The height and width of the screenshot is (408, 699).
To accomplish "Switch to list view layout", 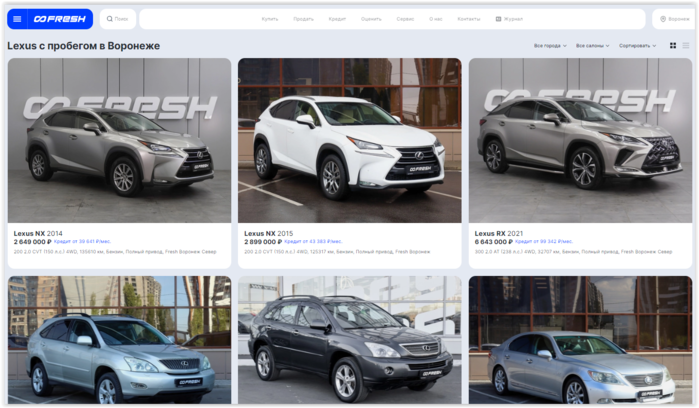I will click(x=686, y=45).
